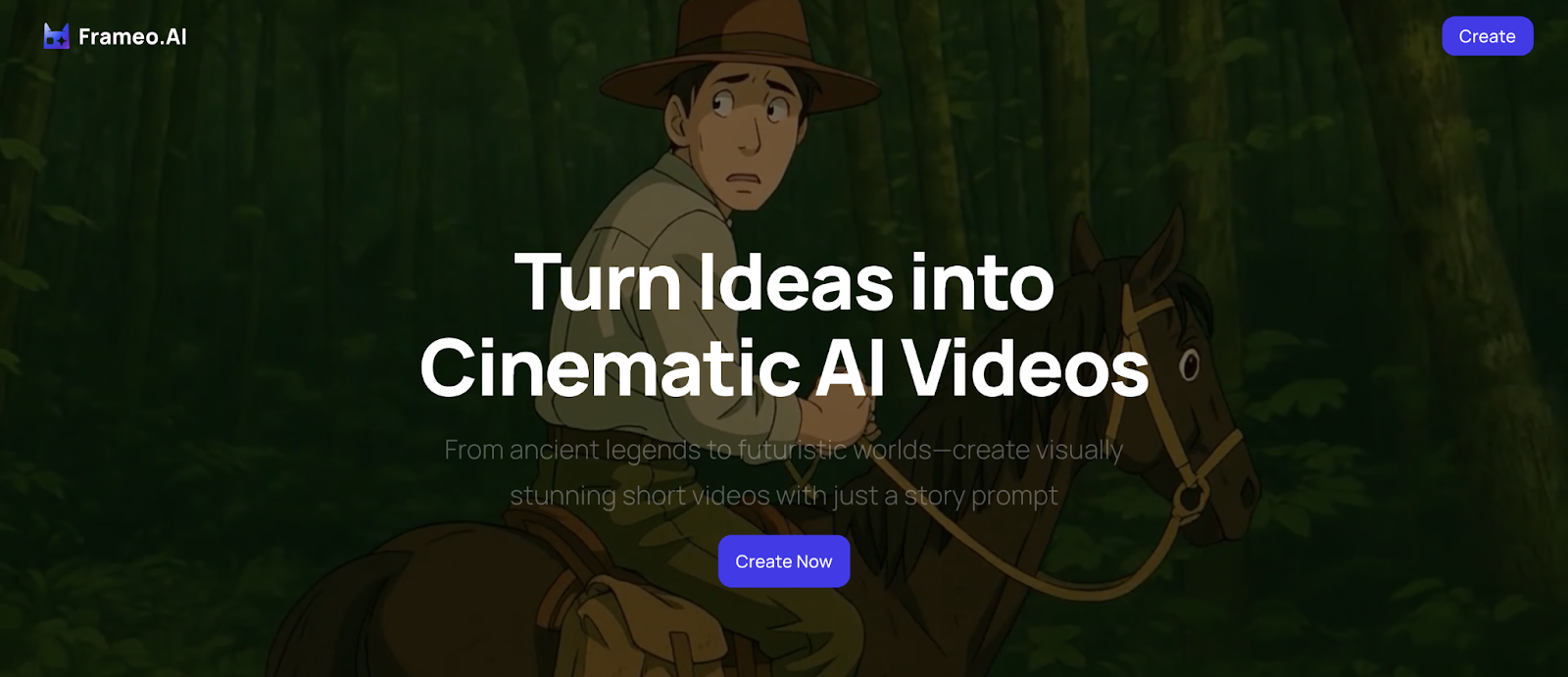The height and width of the screenshot is (677, 1568).
Task: Click the "stunning short videos" subtitle line
Action: [784, 496]
